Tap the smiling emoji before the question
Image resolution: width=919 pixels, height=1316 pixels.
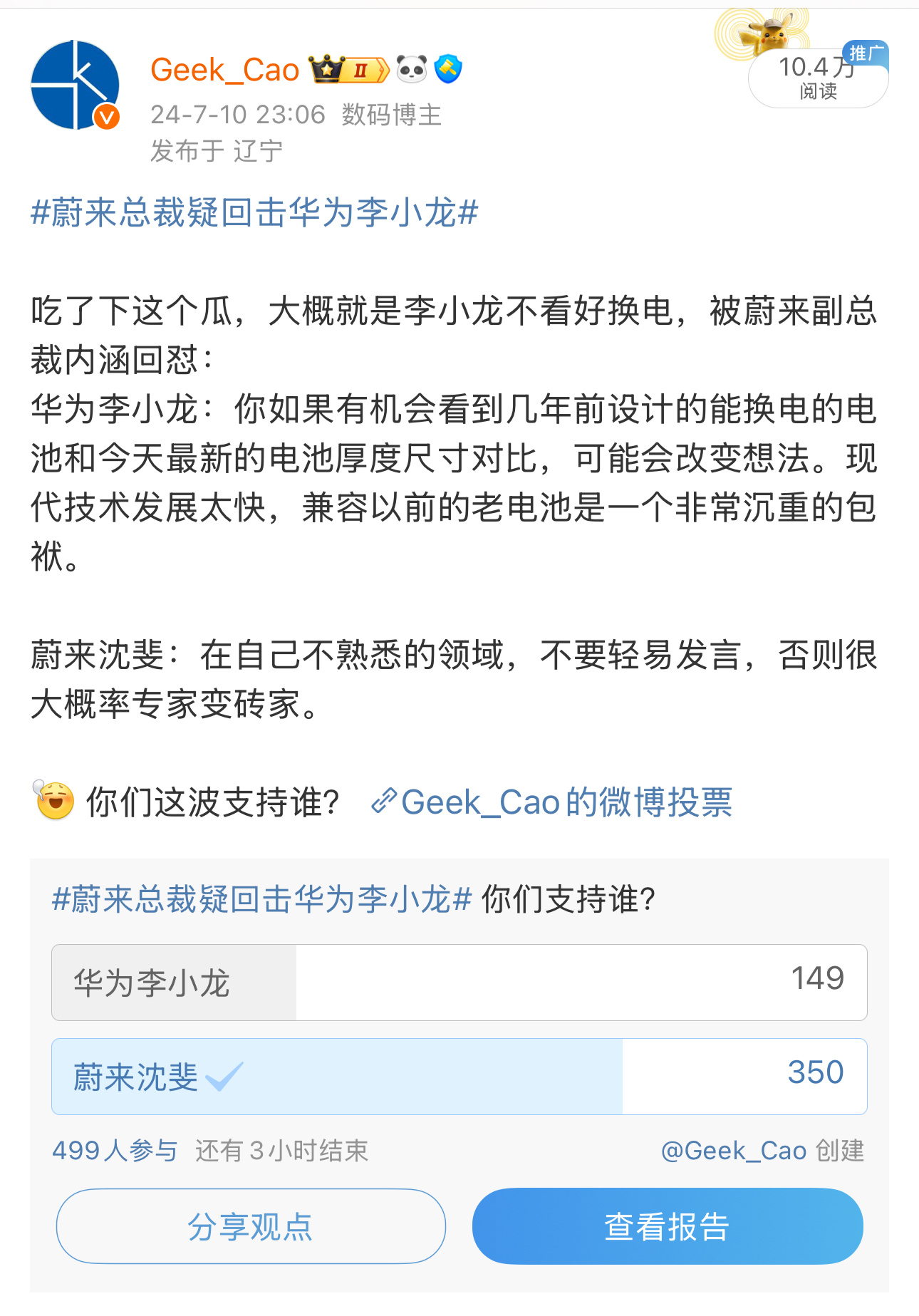click(54, 801)
